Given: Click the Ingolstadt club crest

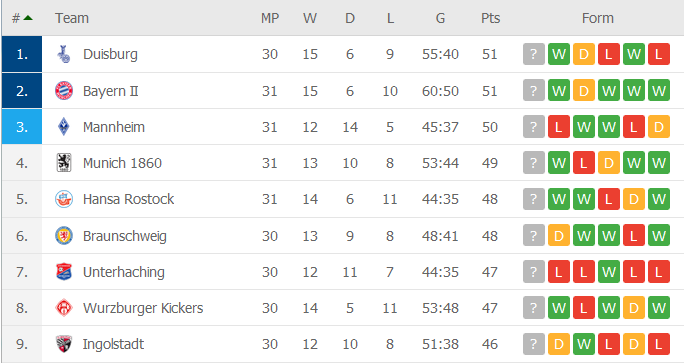Looking at the screenshot, I should 64,344.
